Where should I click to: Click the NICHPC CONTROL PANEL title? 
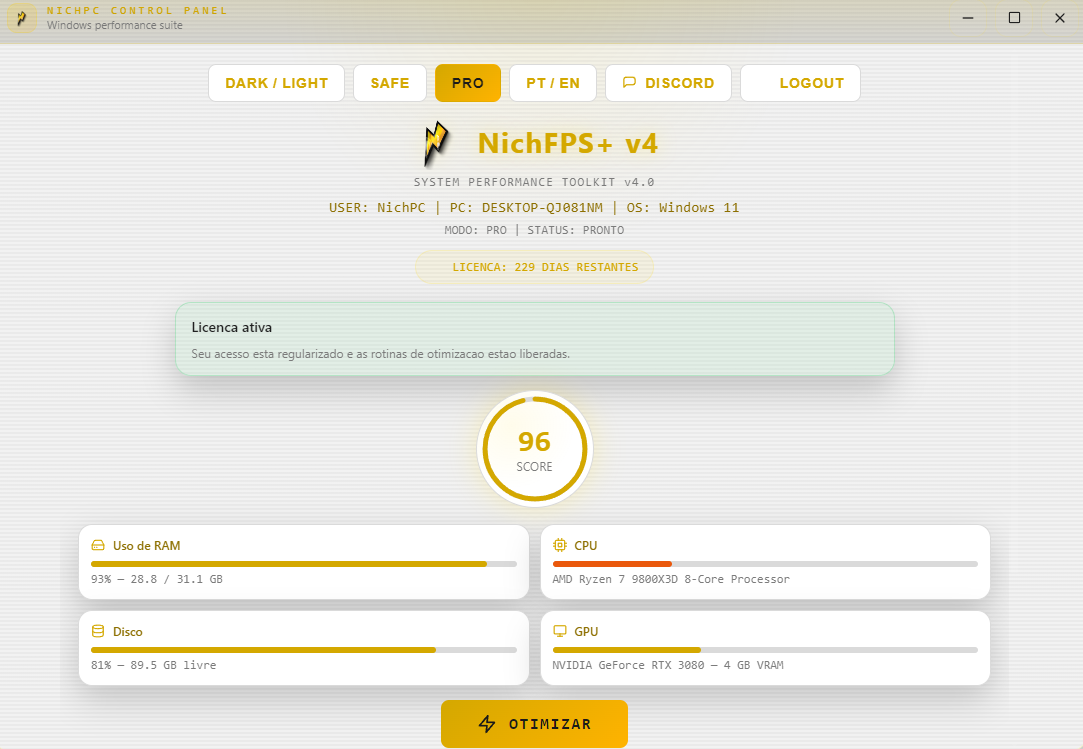coord(137,10)
